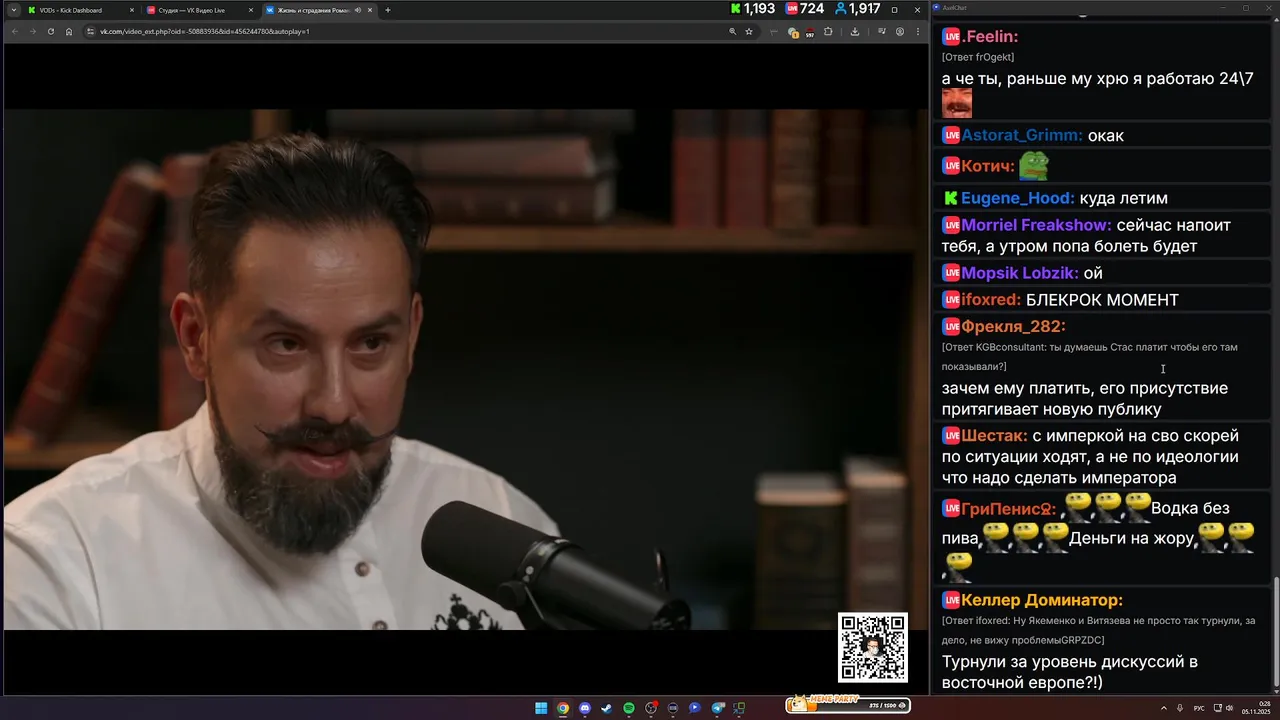Open the page zoom indicator
Screen dimensions: 1280x720
pyautogui.click(x=733, y=31)
